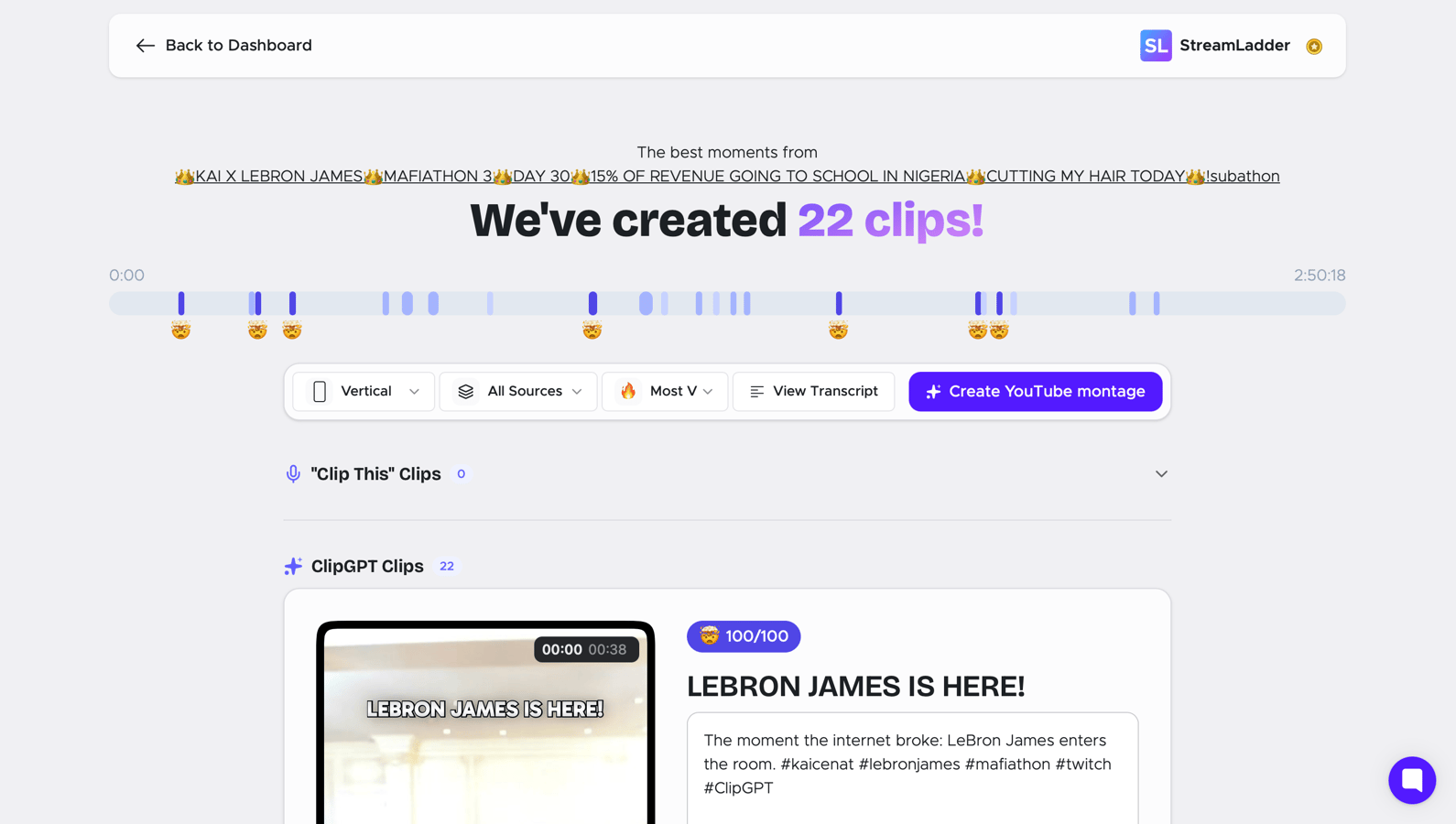Click the mind-blown emoji right of timeline center
Image resolution: width=1456 pixels, height=824 pixels.
click(x=839, y=331)
